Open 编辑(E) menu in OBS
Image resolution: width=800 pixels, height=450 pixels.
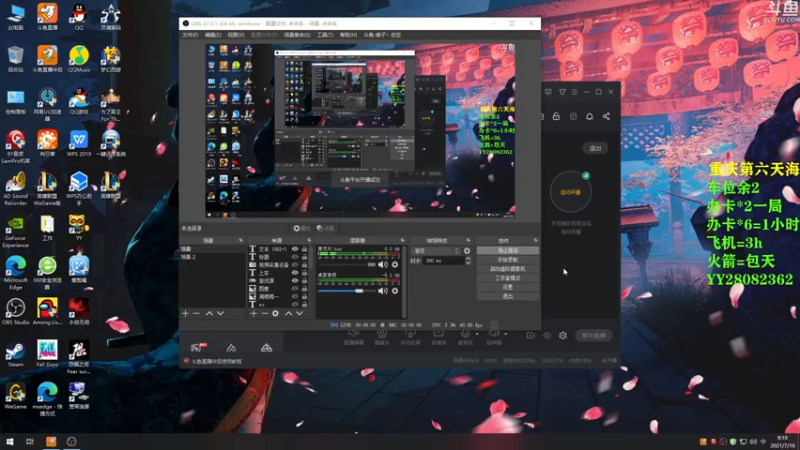click(x=213, y=35)
